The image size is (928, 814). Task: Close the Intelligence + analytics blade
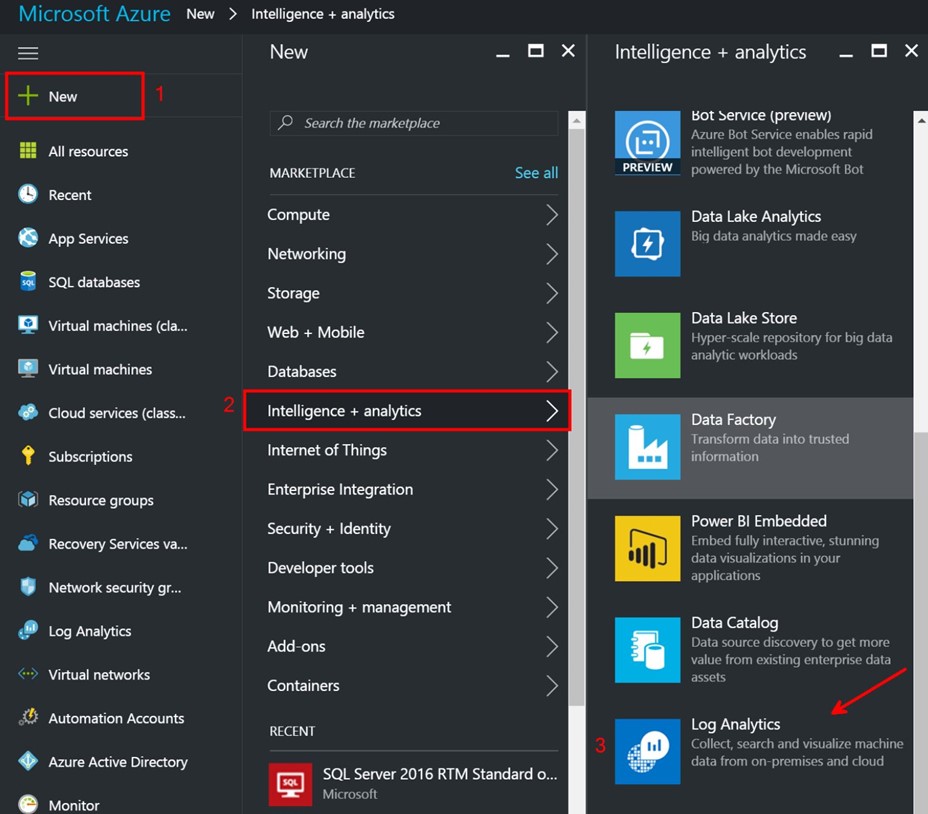[x=911, y=51]
